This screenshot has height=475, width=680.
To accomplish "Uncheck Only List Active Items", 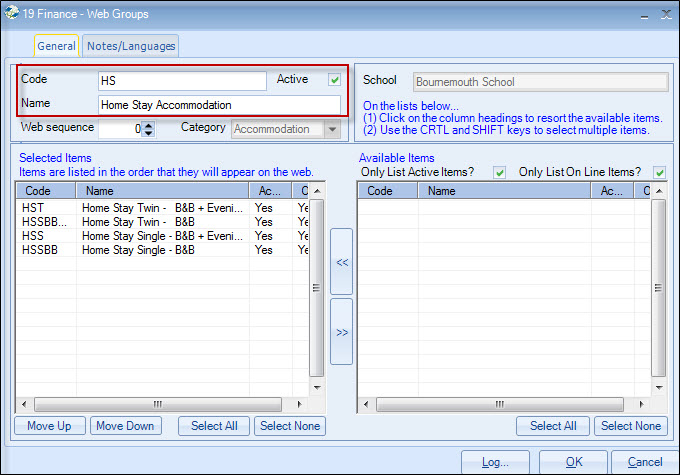I will click(500, 172).
